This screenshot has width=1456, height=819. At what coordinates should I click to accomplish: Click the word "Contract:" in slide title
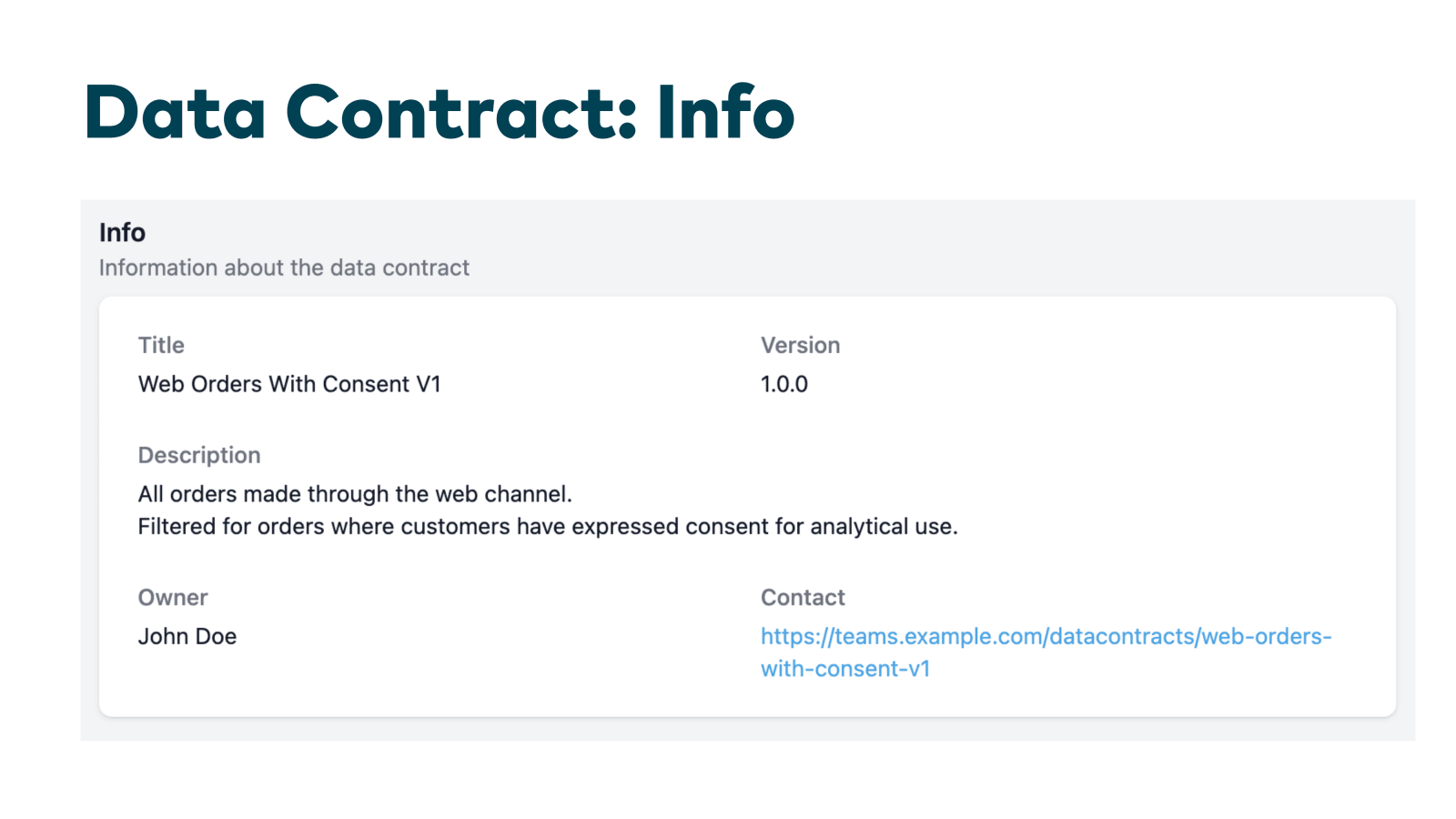[461, 112]
